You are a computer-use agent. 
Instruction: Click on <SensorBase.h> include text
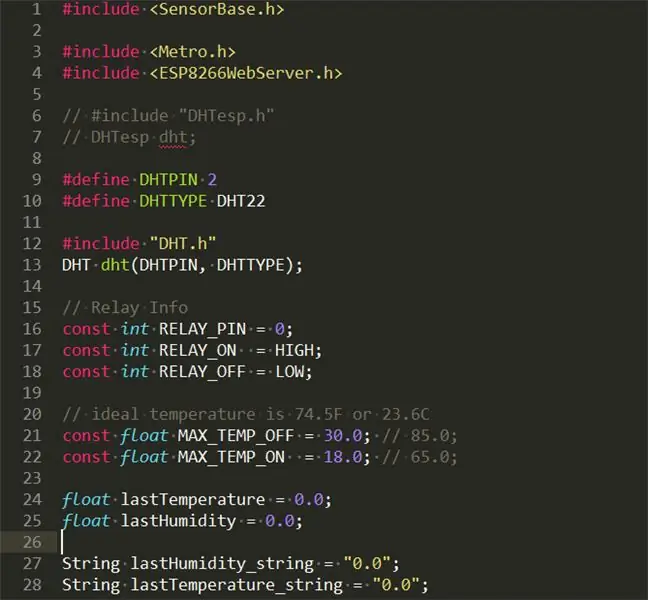point(217,9)
